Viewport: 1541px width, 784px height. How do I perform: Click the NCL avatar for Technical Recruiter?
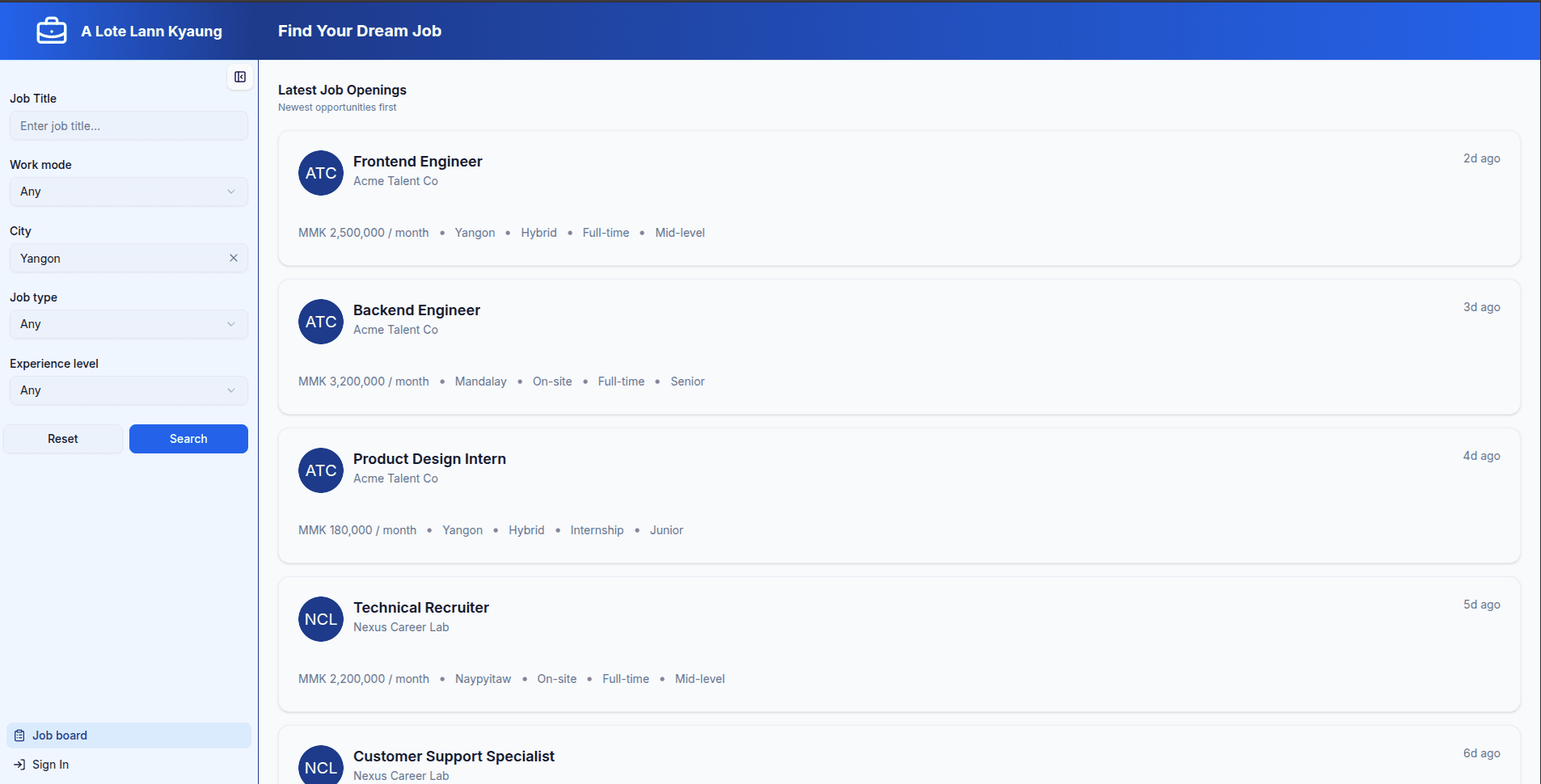321,619
